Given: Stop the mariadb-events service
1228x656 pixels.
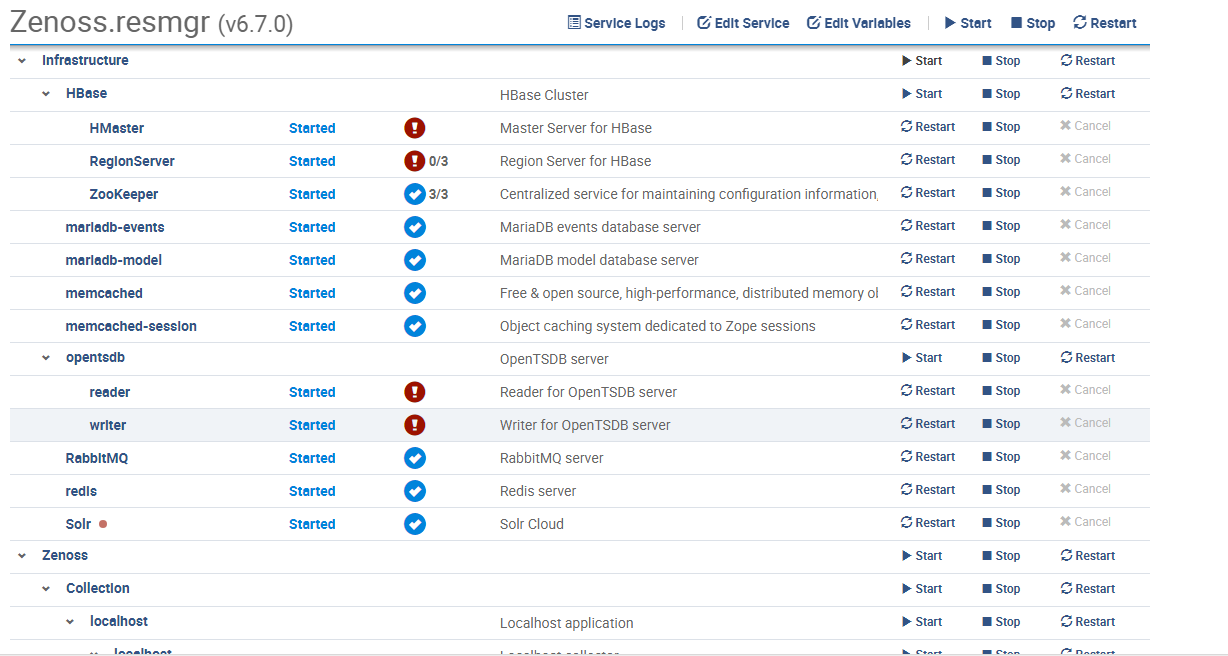Looking at the screenshot, I should tap(1001, 226).
